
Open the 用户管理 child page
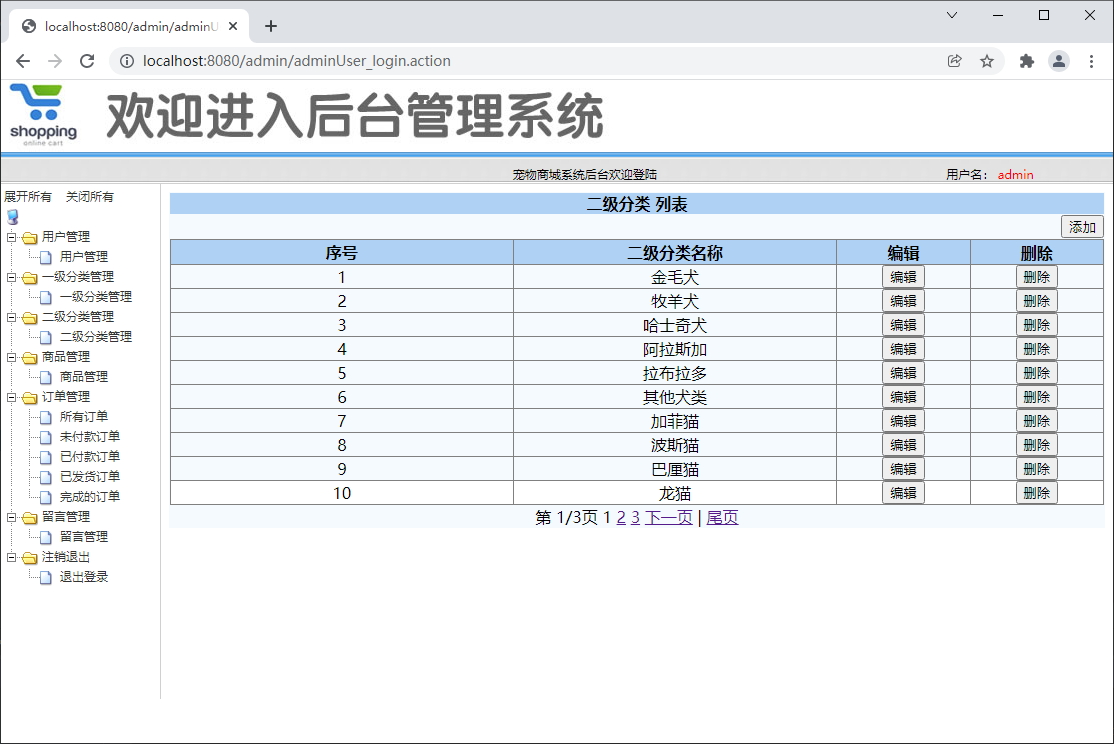coord(84,257)
